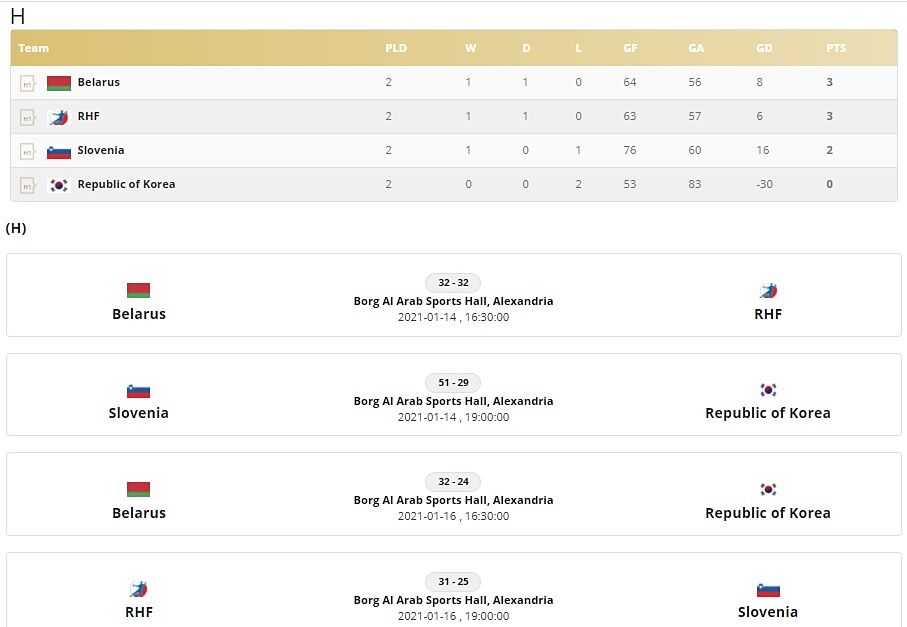This screenshot has height=627, width=907.
Task: Click Belarus flag in the standings table
Action: tap(59, 83)
